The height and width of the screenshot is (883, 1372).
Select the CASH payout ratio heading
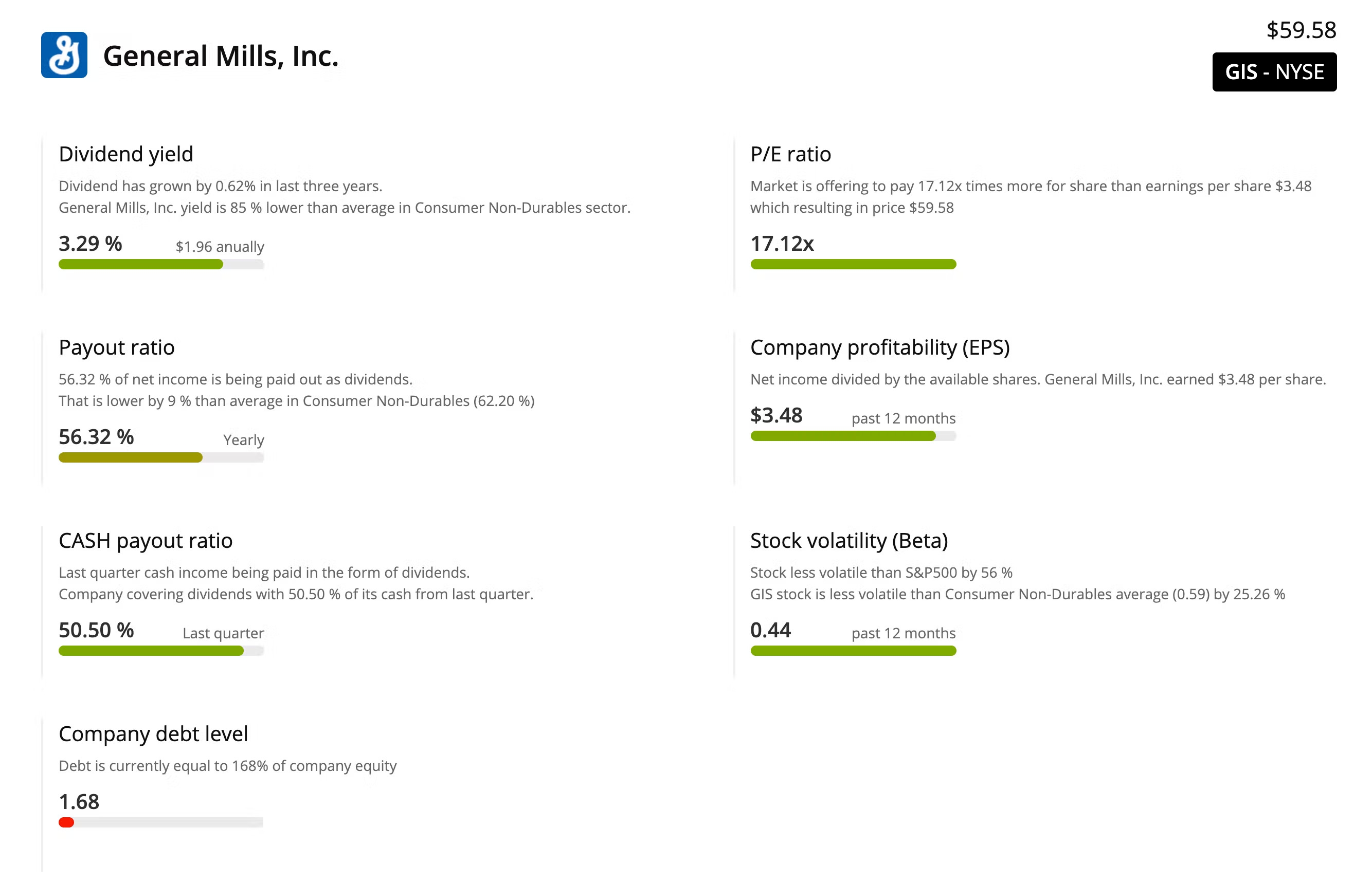[146, 541]
